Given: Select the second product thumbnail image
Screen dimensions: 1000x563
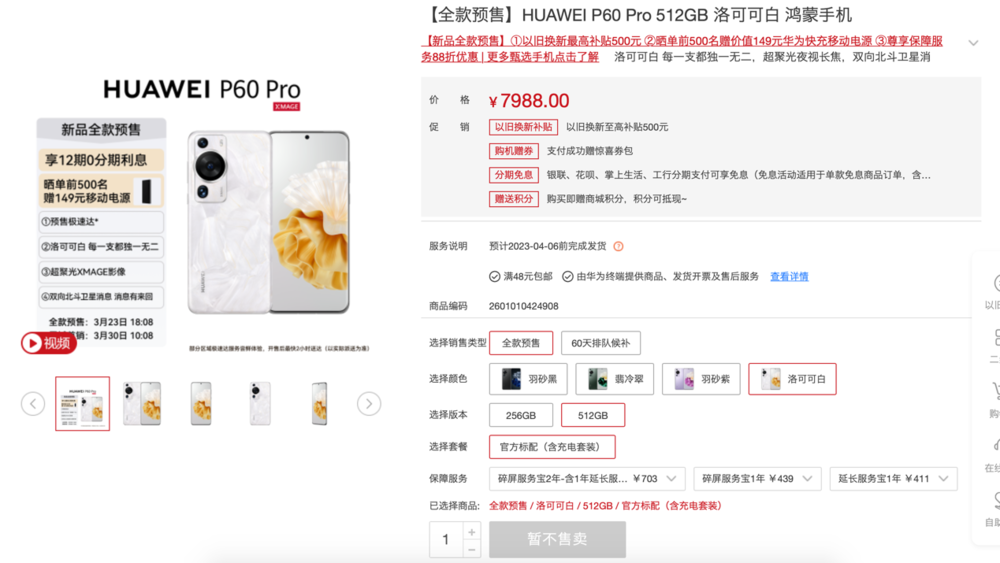Looking at the screenshot, I should coord(142,404).
